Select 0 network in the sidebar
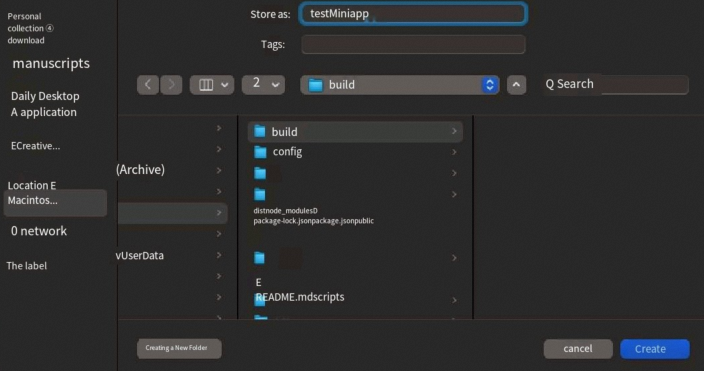Image resolution: width=704 pixels, height=371 pixels. point(39,231)
